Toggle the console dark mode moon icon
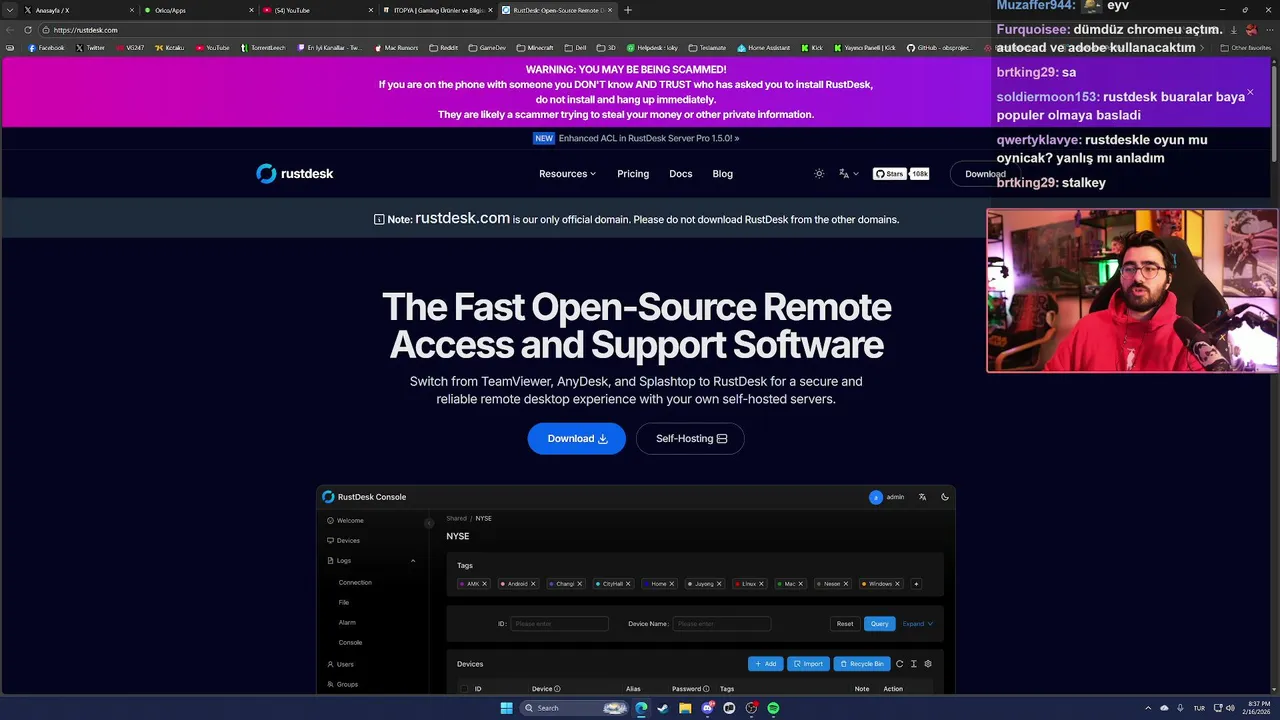The image size is (1280, 720). tap(945, 497)
